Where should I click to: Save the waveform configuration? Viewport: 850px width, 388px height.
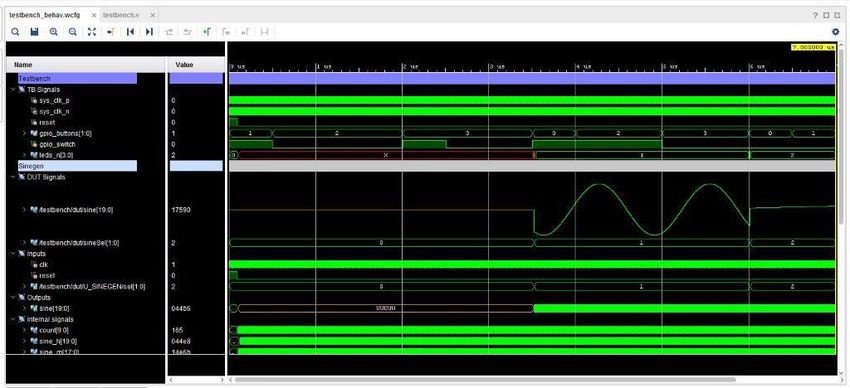(34, 32)
